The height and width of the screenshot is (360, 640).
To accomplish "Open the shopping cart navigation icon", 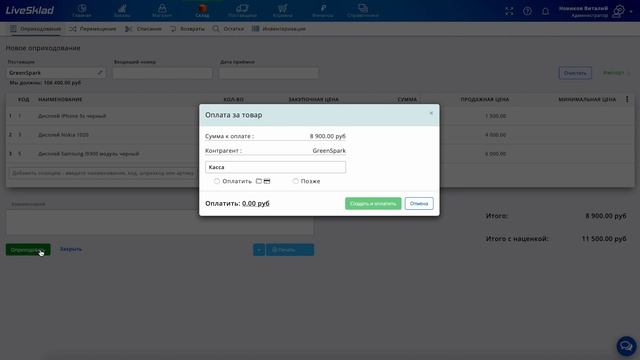I will point(282,11).
